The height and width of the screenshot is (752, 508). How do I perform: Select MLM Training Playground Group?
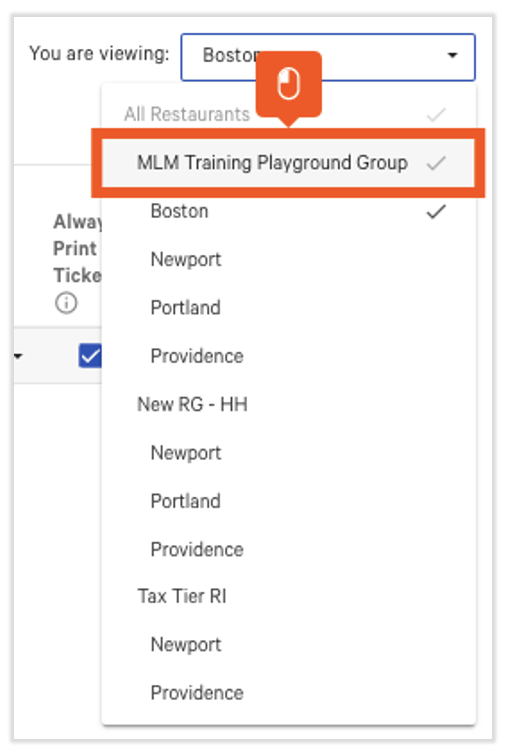tap(288, 163)
